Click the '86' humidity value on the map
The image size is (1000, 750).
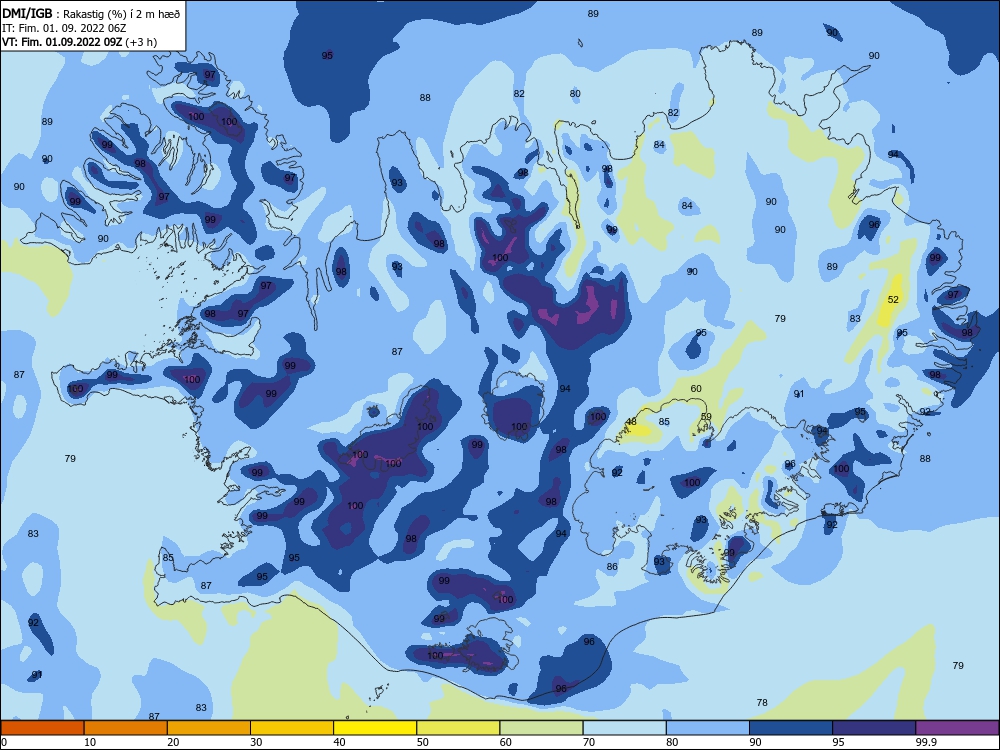[x=612, y=566]
